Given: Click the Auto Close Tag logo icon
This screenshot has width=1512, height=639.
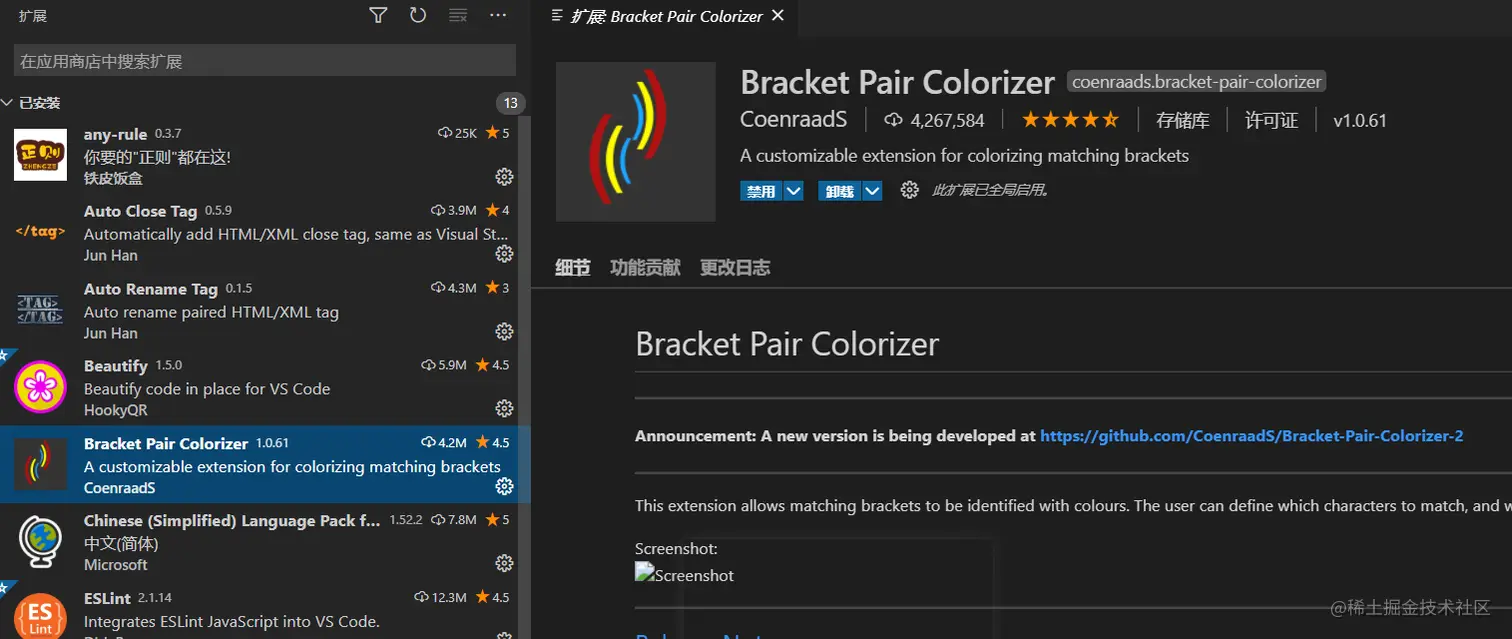Looking at the screenshot, I should point(41,232).
